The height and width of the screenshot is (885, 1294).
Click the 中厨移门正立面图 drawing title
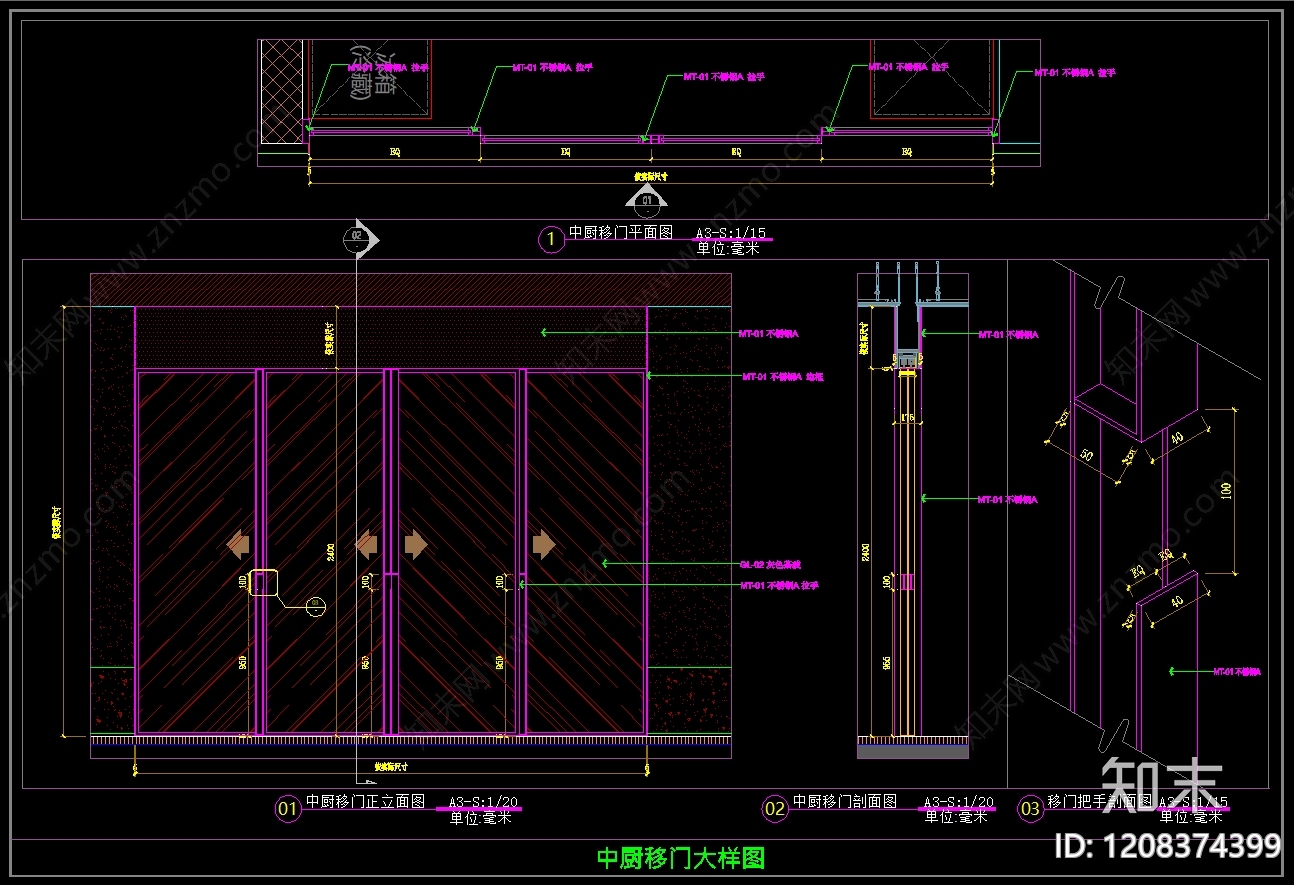point(366,801)
